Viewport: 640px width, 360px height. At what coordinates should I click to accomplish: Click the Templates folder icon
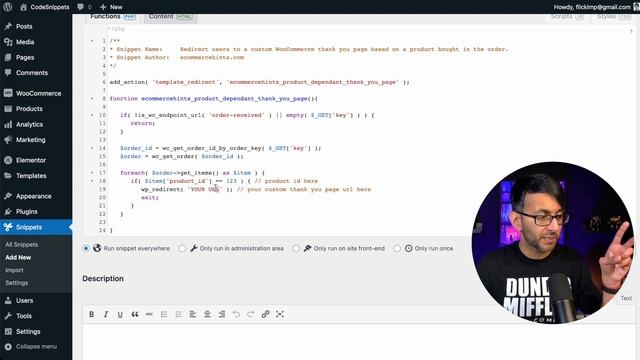tap(8, 176)
